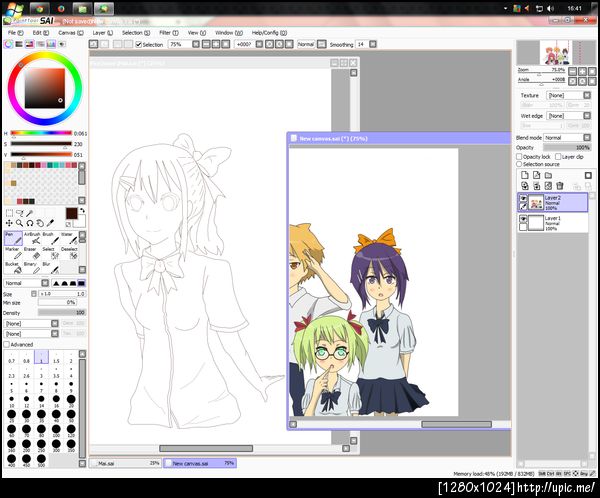Choose the lasso selection tool

click(x=20, y=213)
